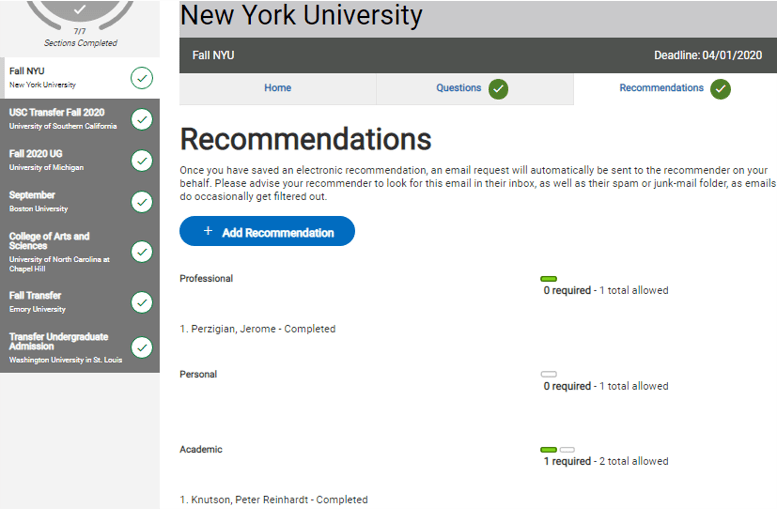Click checkmark for College of Arts and Sciences
The height and width of the screenshot is (509, 777).
tap(142, 251)
